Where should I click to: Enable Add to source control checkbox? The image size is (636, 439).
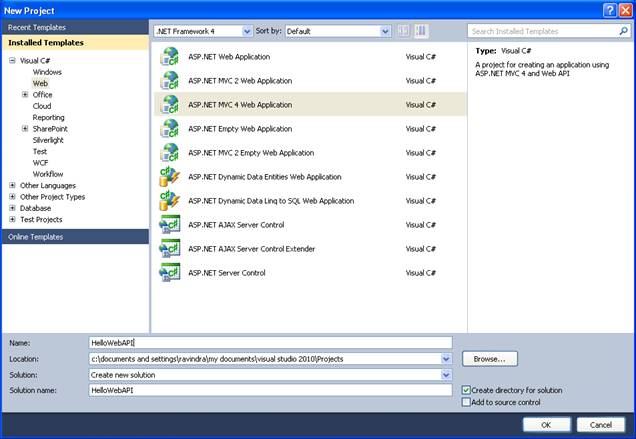[x=466, y=402]
